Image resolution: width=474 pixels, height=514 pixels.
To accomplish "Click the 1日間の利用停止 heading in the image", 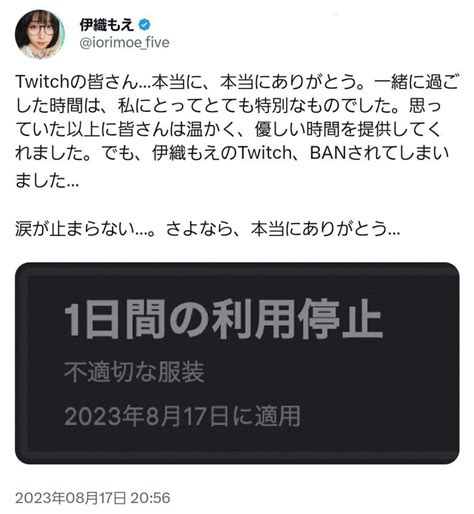I will pyautogui.click(x=223, y=319).
